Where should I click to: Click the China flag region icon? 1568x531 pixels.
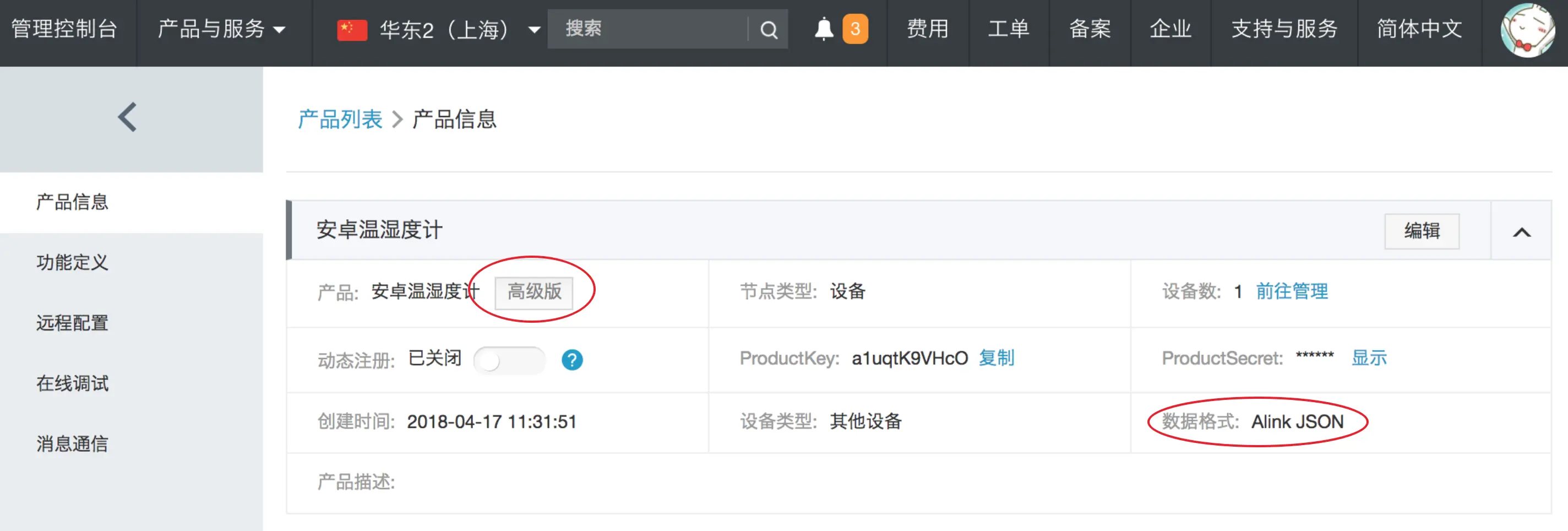coord(352,29)
